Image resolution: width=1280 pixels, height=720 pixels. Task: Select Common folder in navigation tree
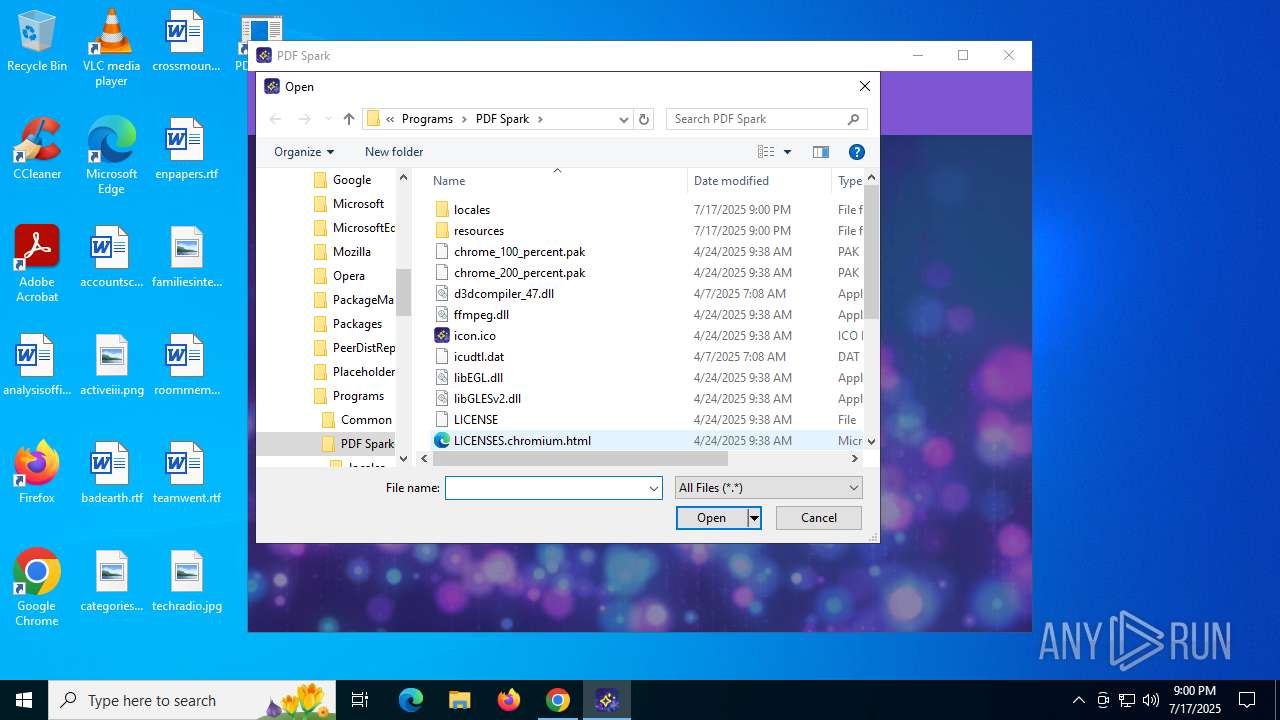click(366, 420)
